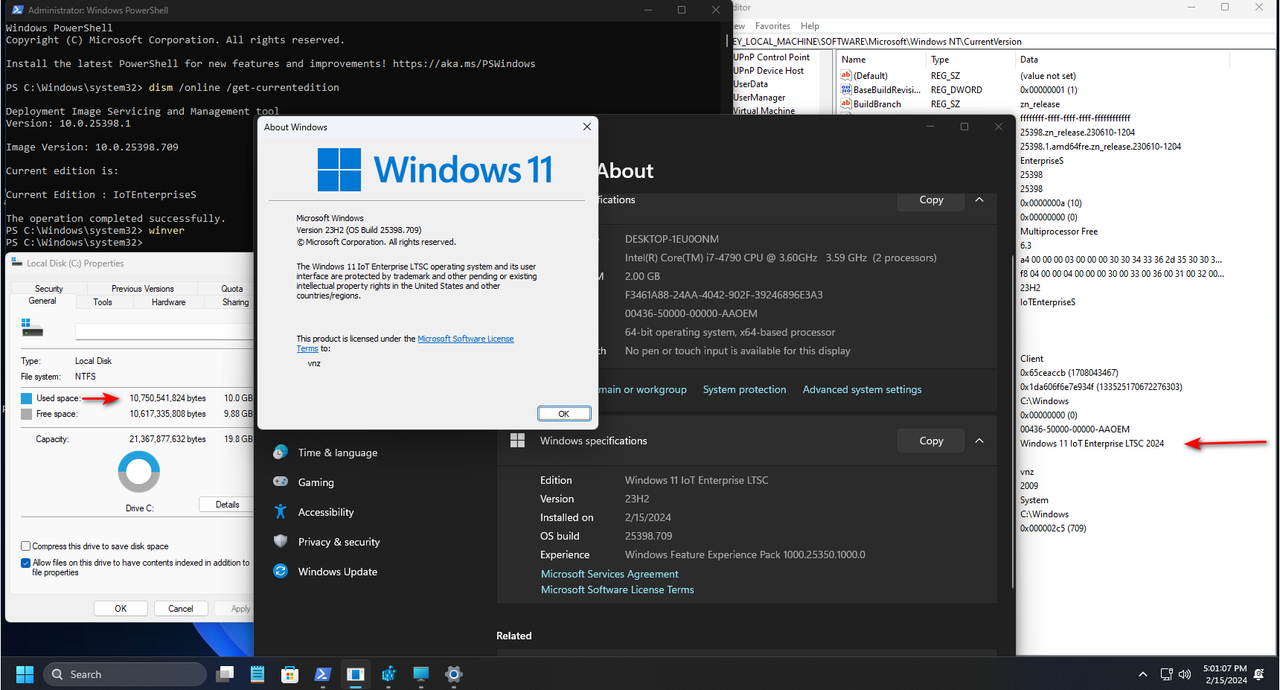Show hidden tray icons chevron
1280x690 pixels.
(1142, 675)
